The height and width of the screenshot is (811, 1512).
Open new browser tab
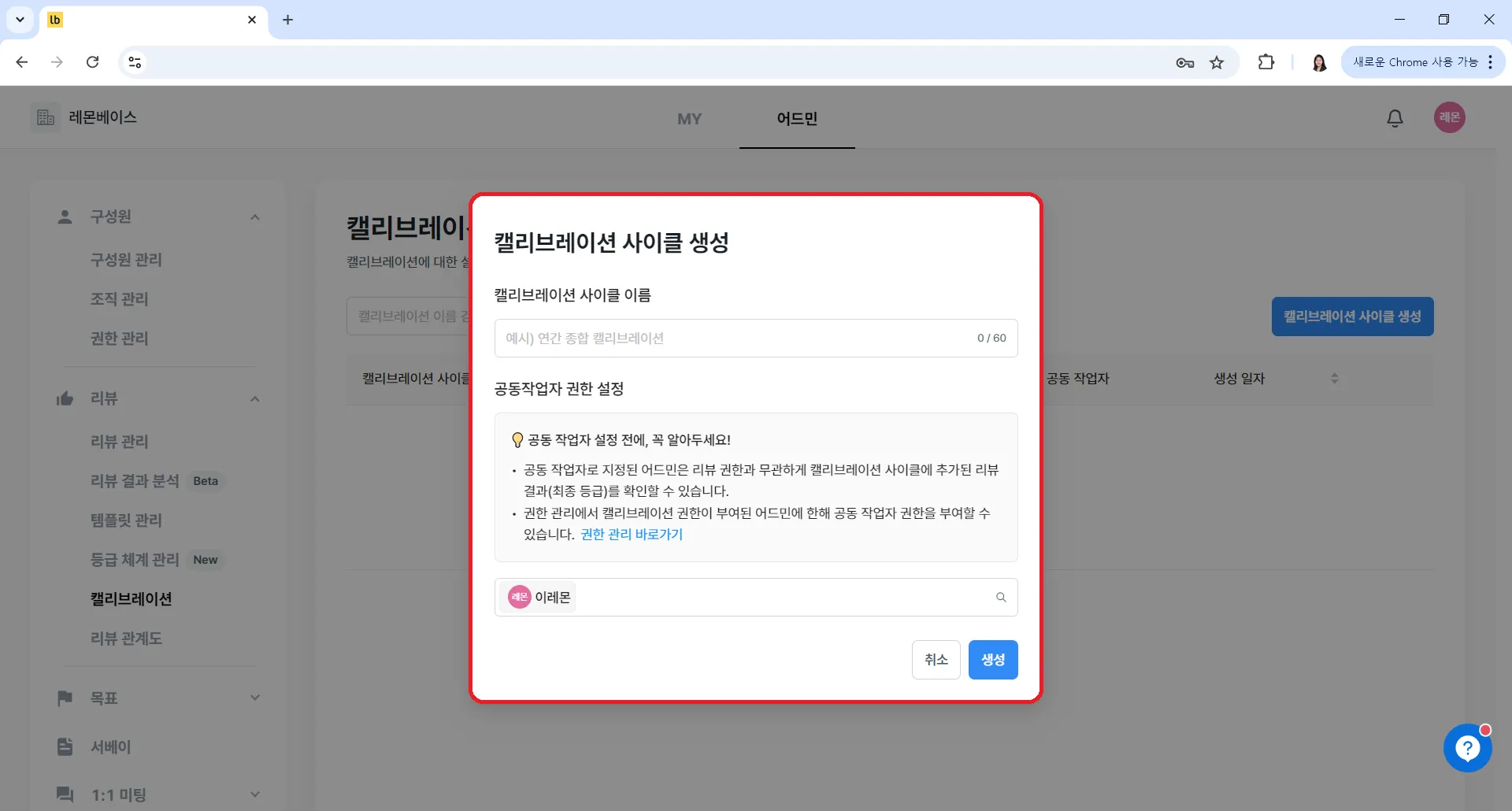coord(288,20)
